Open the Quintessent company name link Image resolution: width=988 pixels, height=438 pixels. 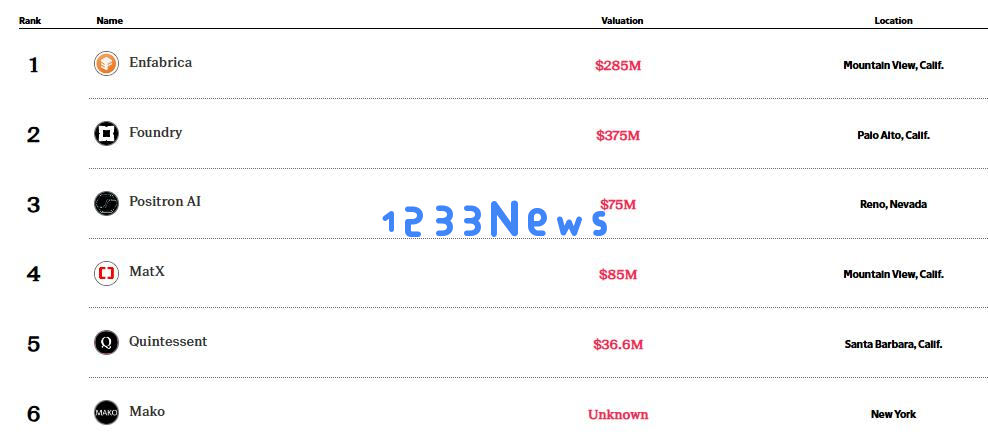168,342
